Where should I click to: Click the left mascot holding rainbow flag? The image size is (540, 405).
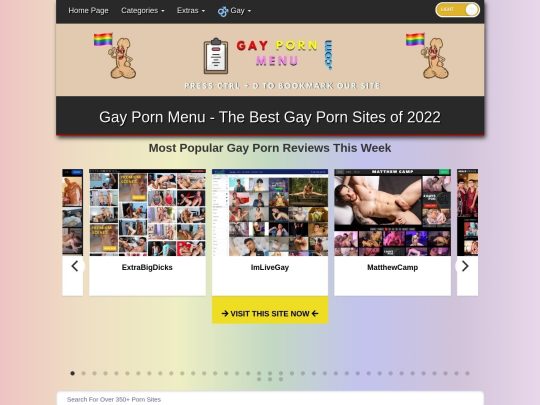(115, 56)
